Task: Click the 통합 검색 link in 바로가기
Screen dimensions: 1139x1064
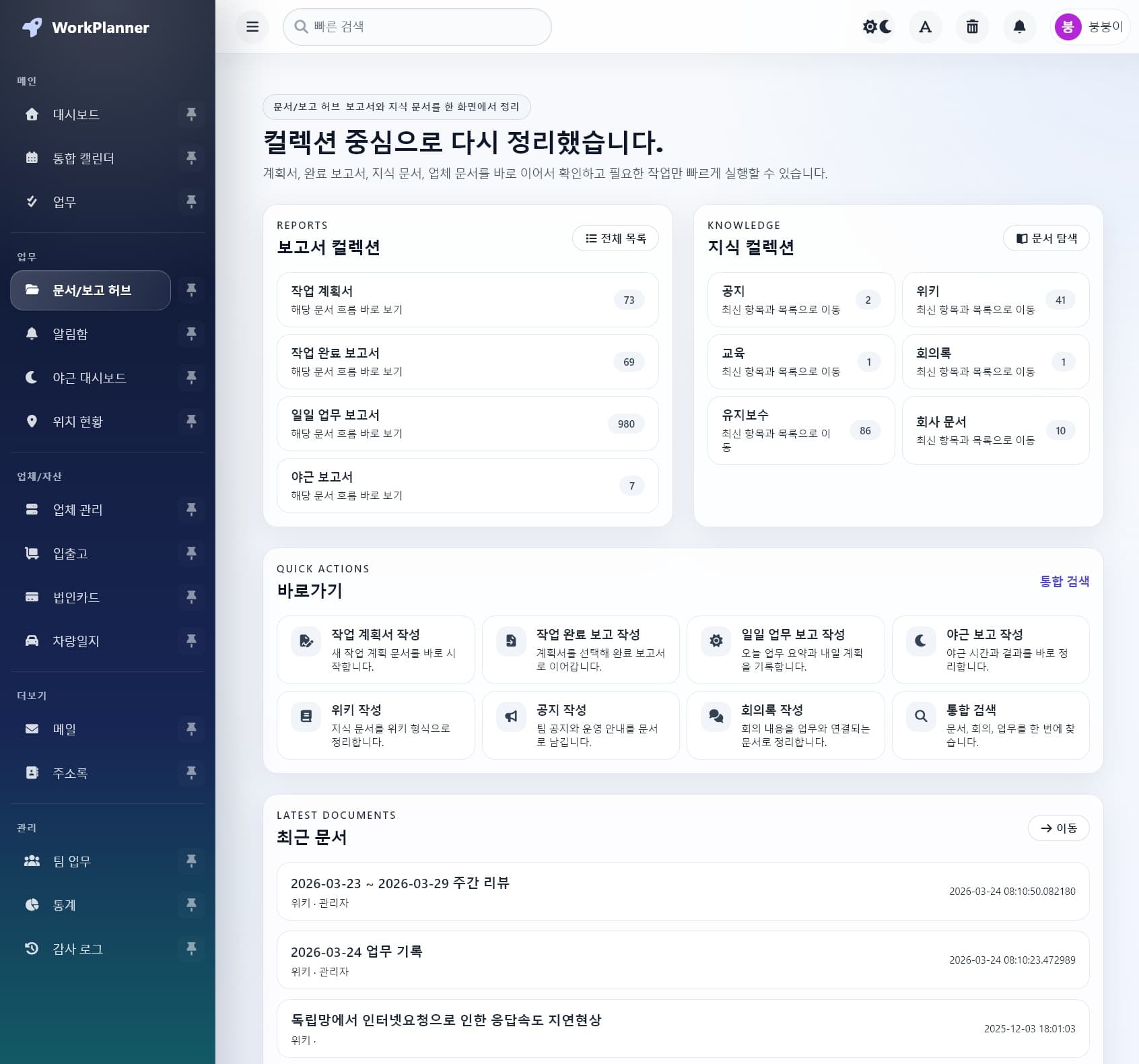Action: point(1065,581)
